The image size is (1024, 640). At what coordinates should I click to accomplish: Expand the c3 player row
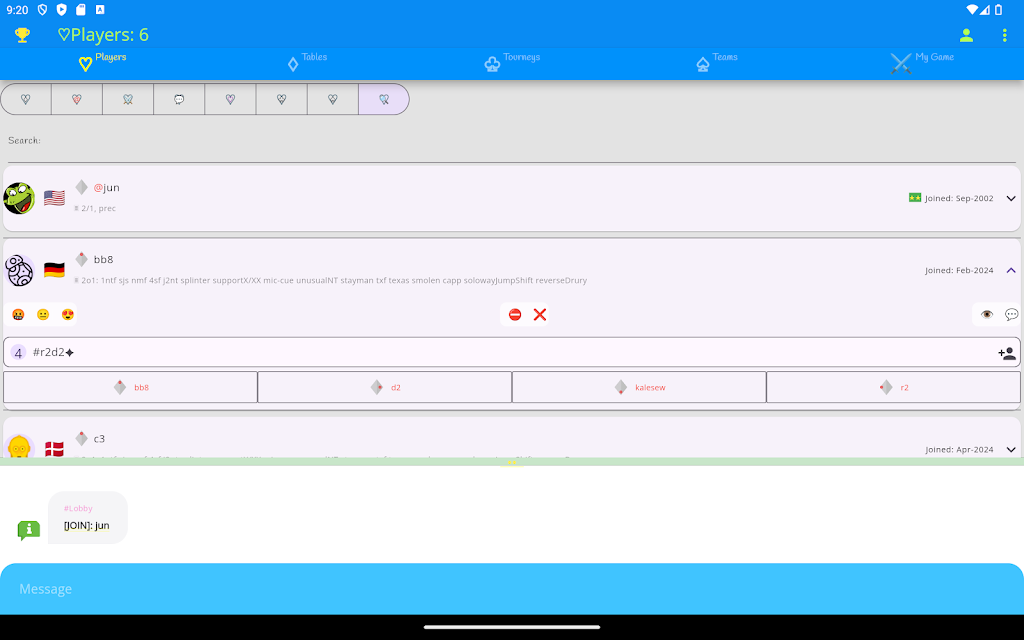pos(1010,450)
